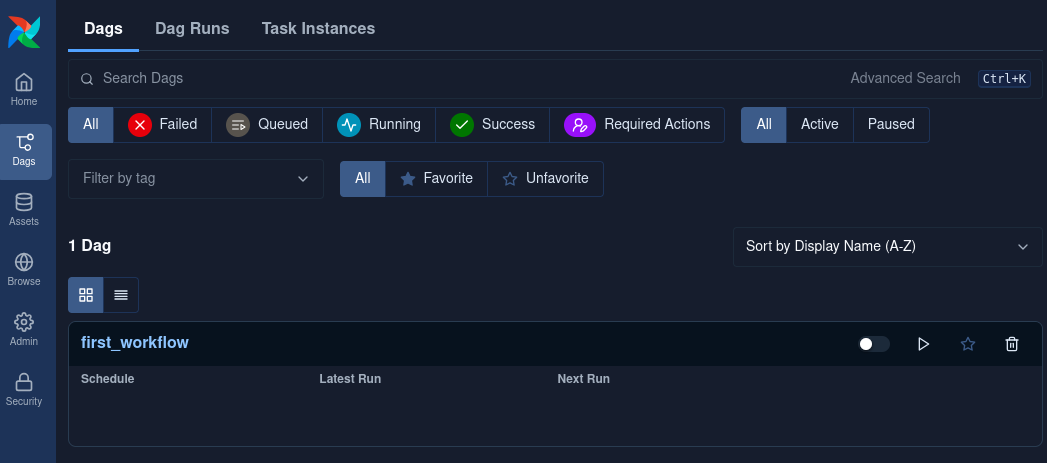
Task: Switch to the Task Instances tab
Action: (x=318, y=28)
